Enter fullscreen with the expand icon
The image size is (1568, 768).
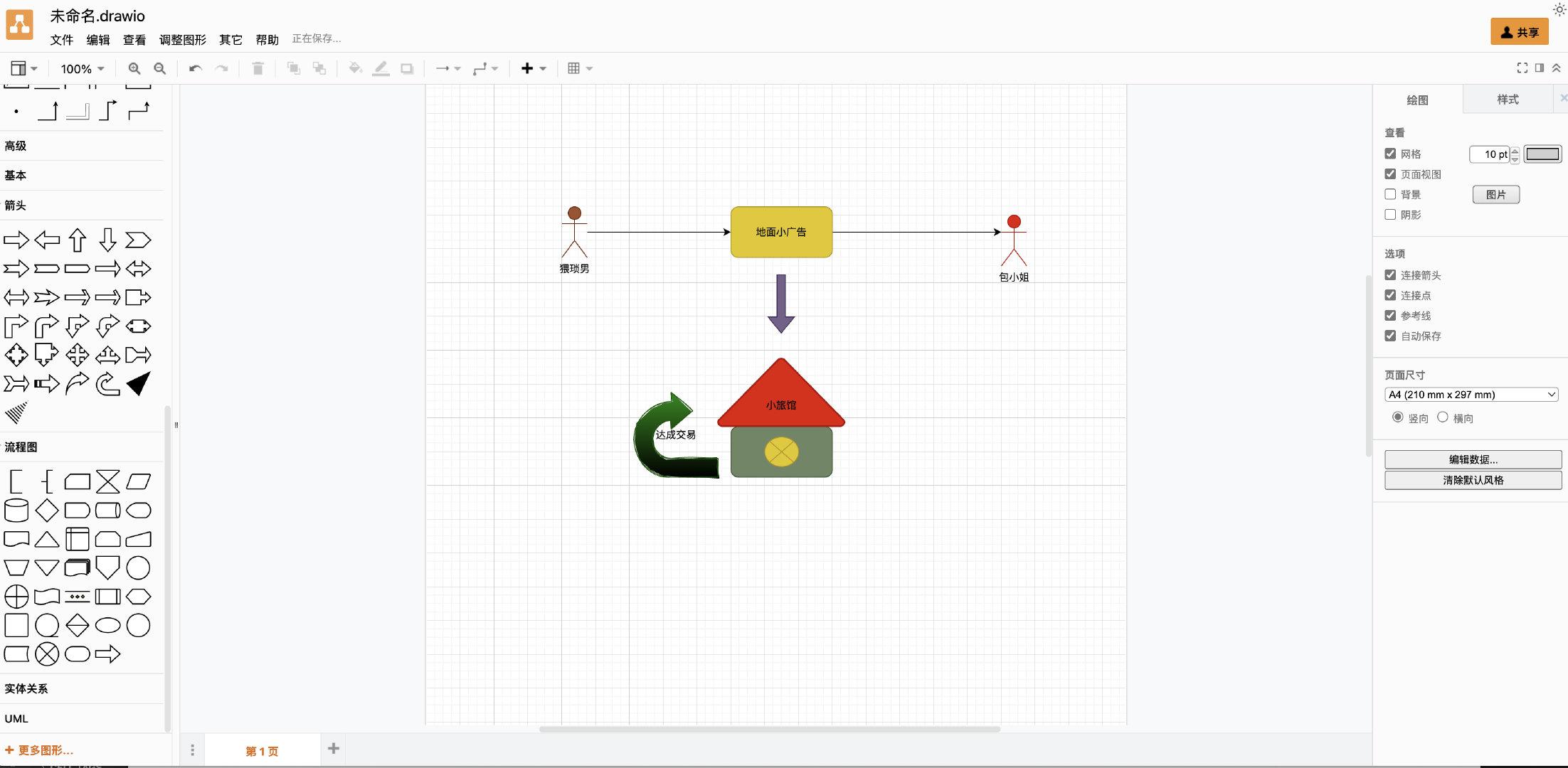[1522, 68]
